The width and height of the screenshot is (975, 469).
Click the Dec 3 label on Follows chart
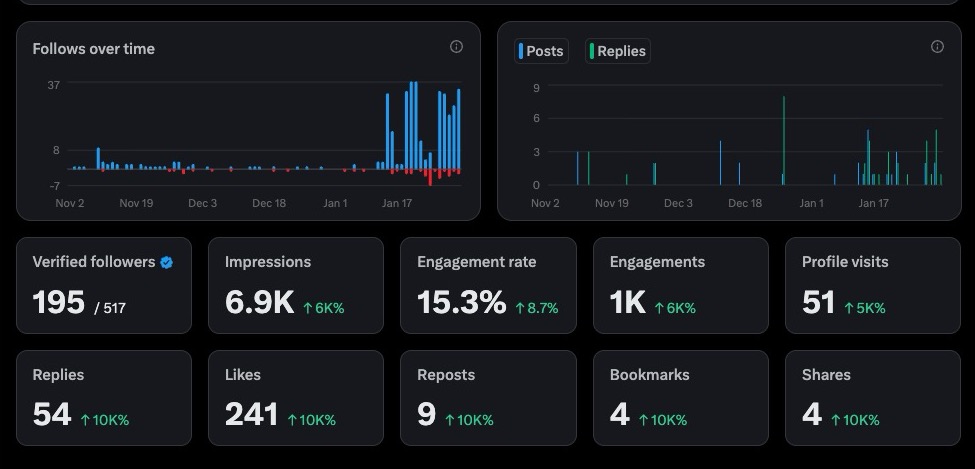click(x=203, y=203)
